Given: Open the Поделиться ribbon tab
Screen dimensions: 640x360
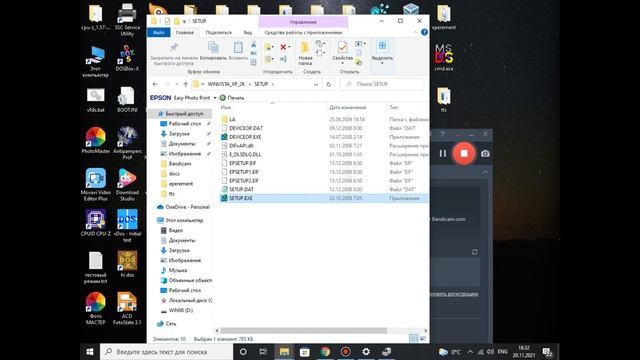Looking at the screenshot, I should pos(218,32).
